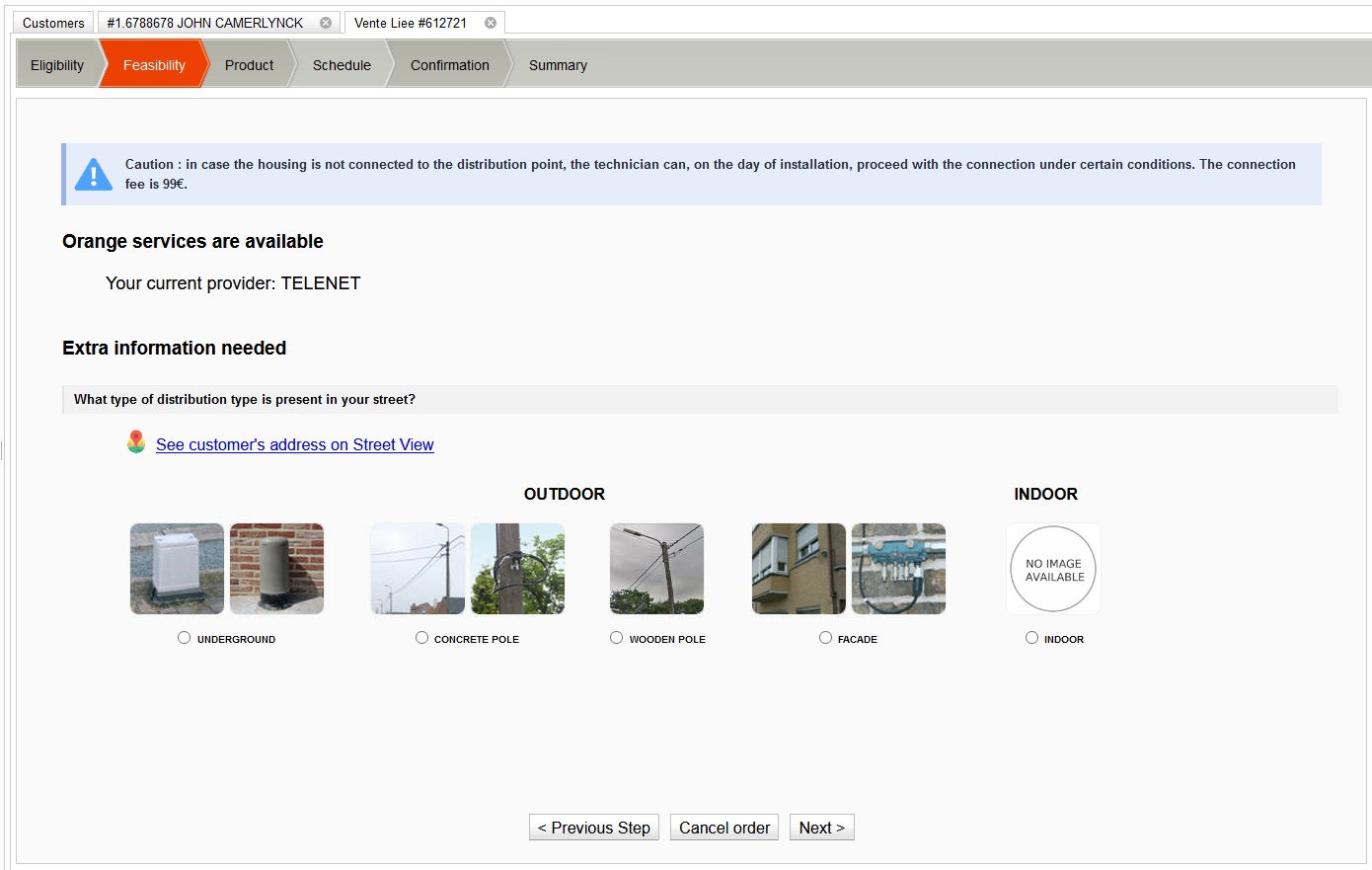Click the Google Maps pin icon
Image resolution: width=1372 pixels, height=870 pixels.
(x=136, y=442)
